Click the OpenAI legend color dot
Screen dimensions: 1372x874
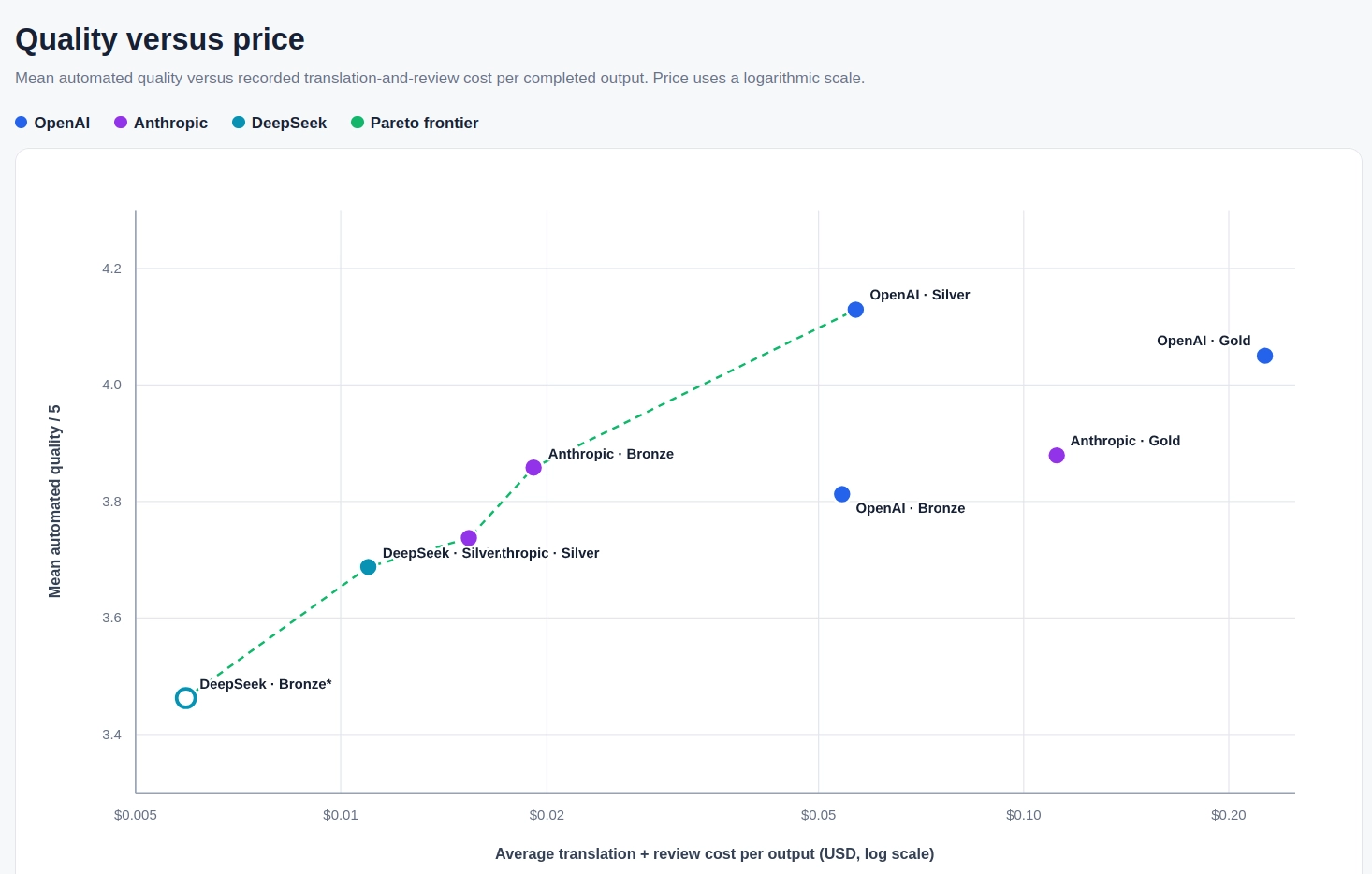pos(22,123)
